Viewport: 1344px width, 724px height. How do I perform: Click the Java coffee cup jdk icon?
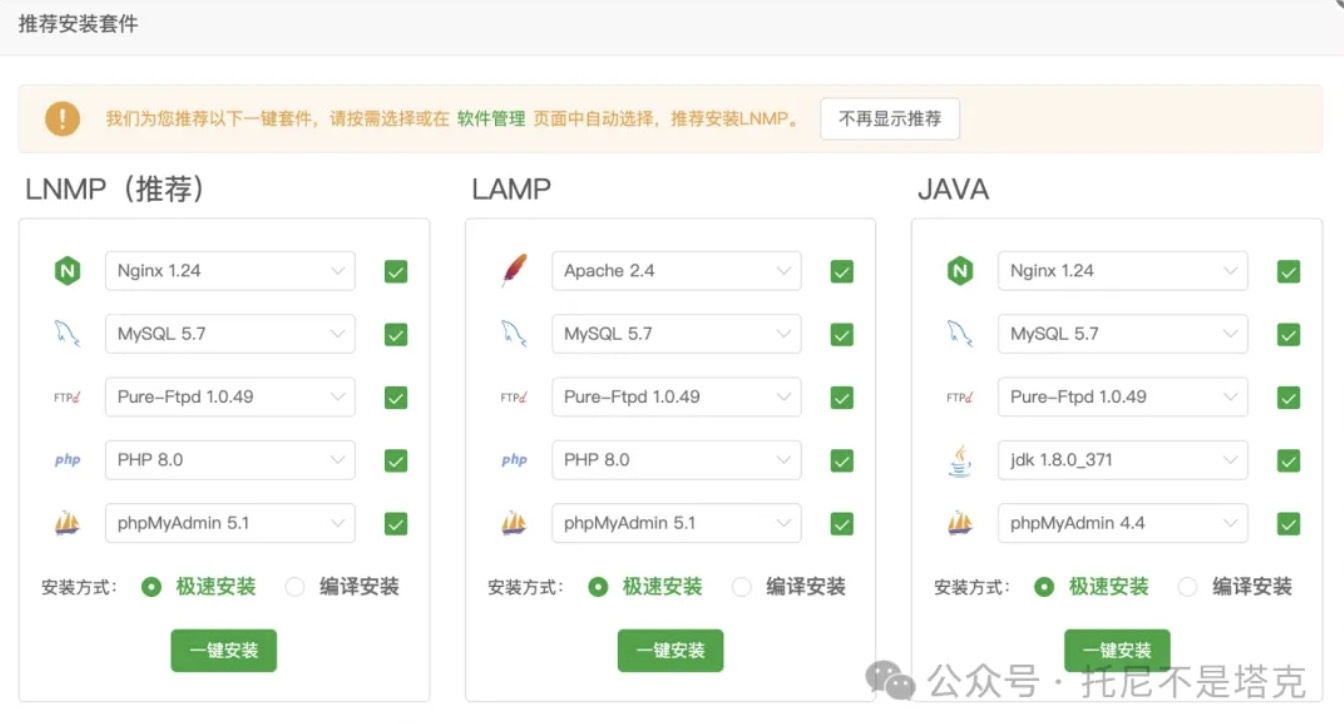pos(960,460)
